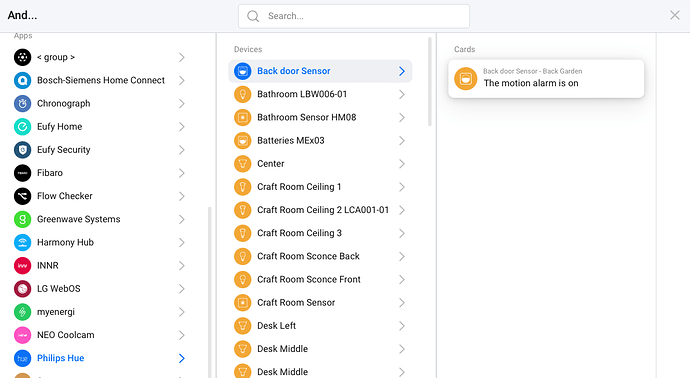Click the Batteries MEx03 device icon
This screenshot has width=690, height=378.
click(242, 140)
